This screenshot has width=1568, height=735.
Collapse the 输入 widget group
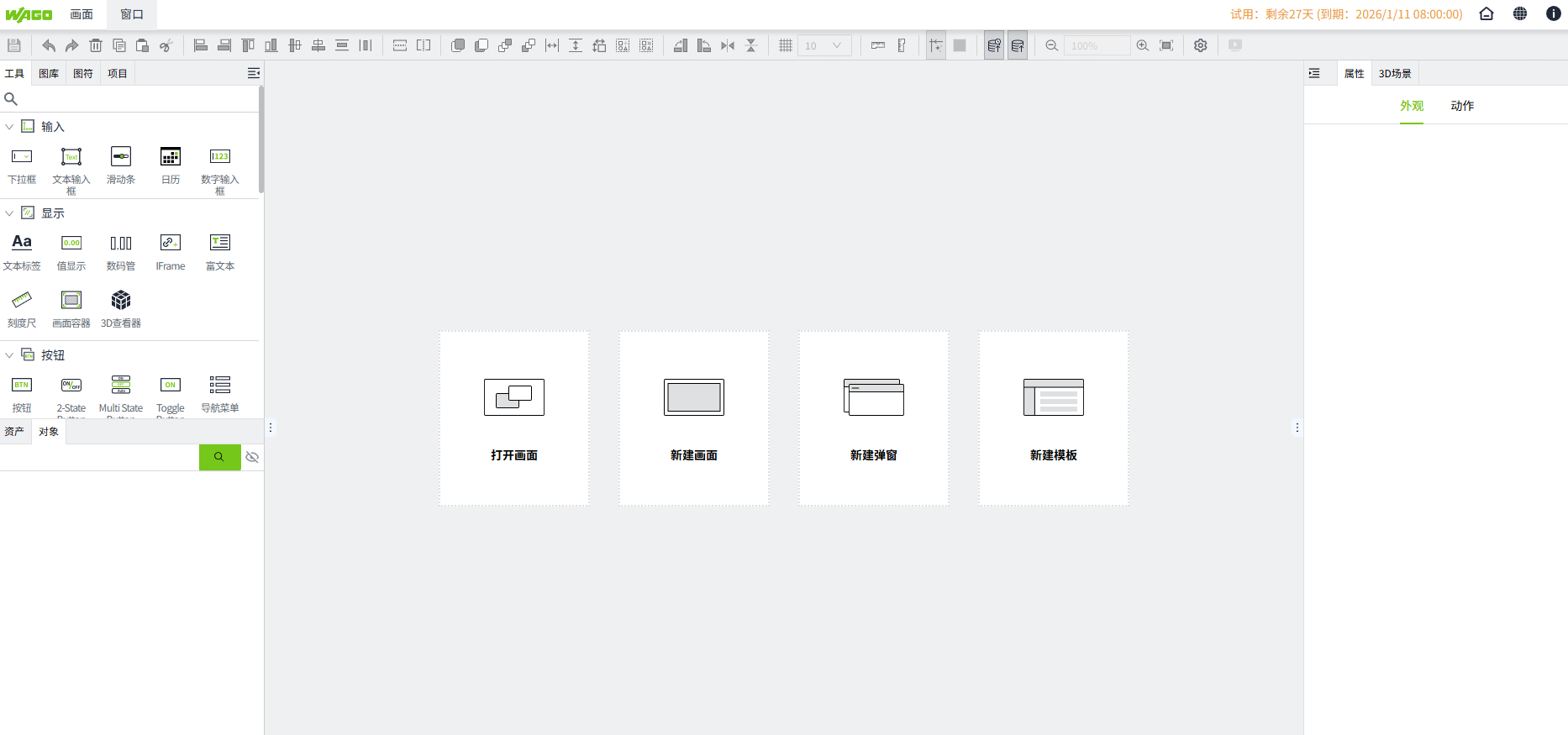[x=9, y=127]
